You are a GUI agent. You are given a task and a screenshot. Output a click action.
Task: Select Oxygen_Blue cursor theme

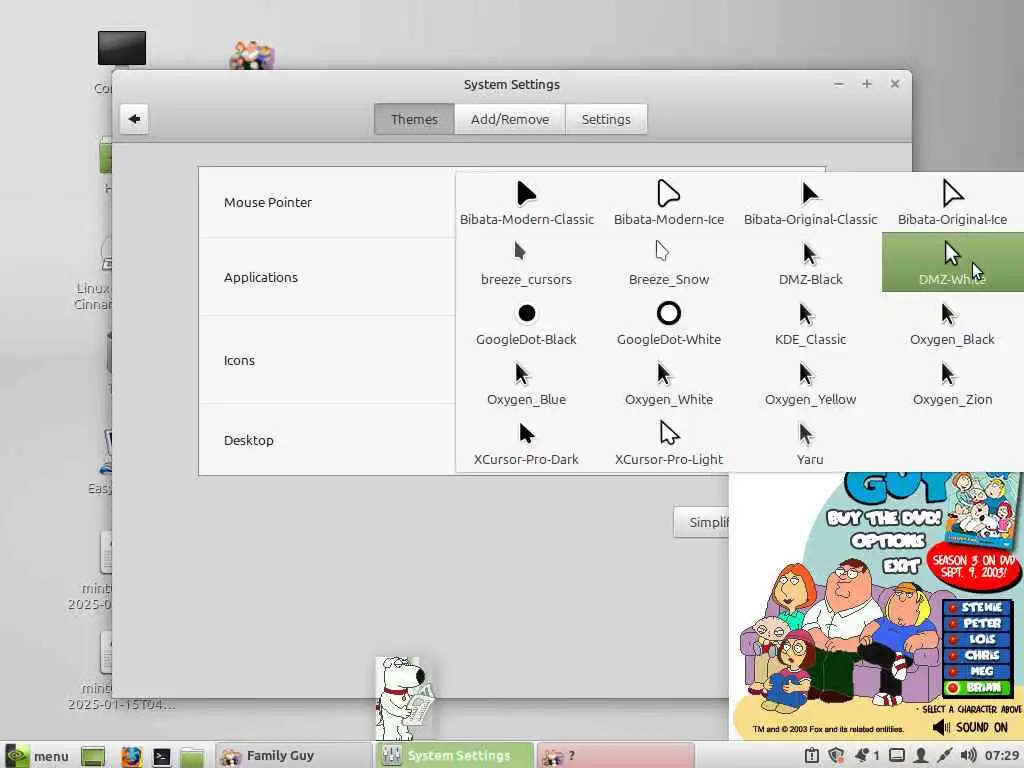click(x=526, y=383)
